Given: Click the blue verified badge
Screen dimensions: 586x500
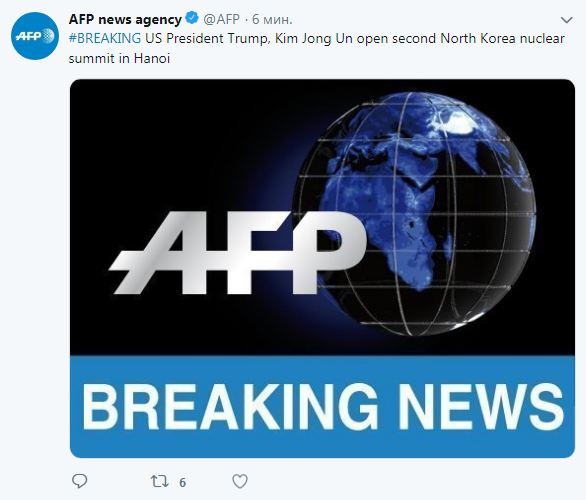Looking at the screenshot, I should coord(192,18).
